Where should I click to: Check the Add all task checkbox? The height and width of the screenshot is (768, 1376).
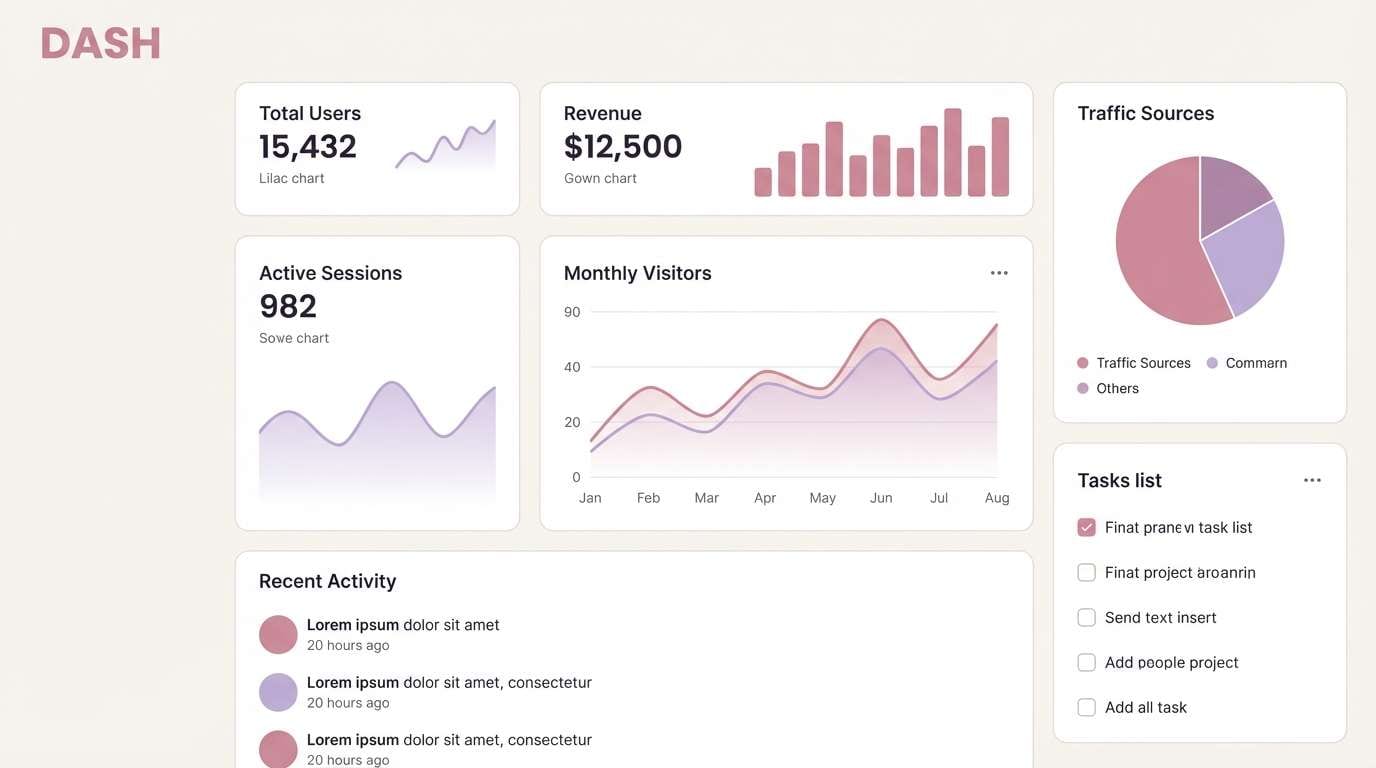1086,705
